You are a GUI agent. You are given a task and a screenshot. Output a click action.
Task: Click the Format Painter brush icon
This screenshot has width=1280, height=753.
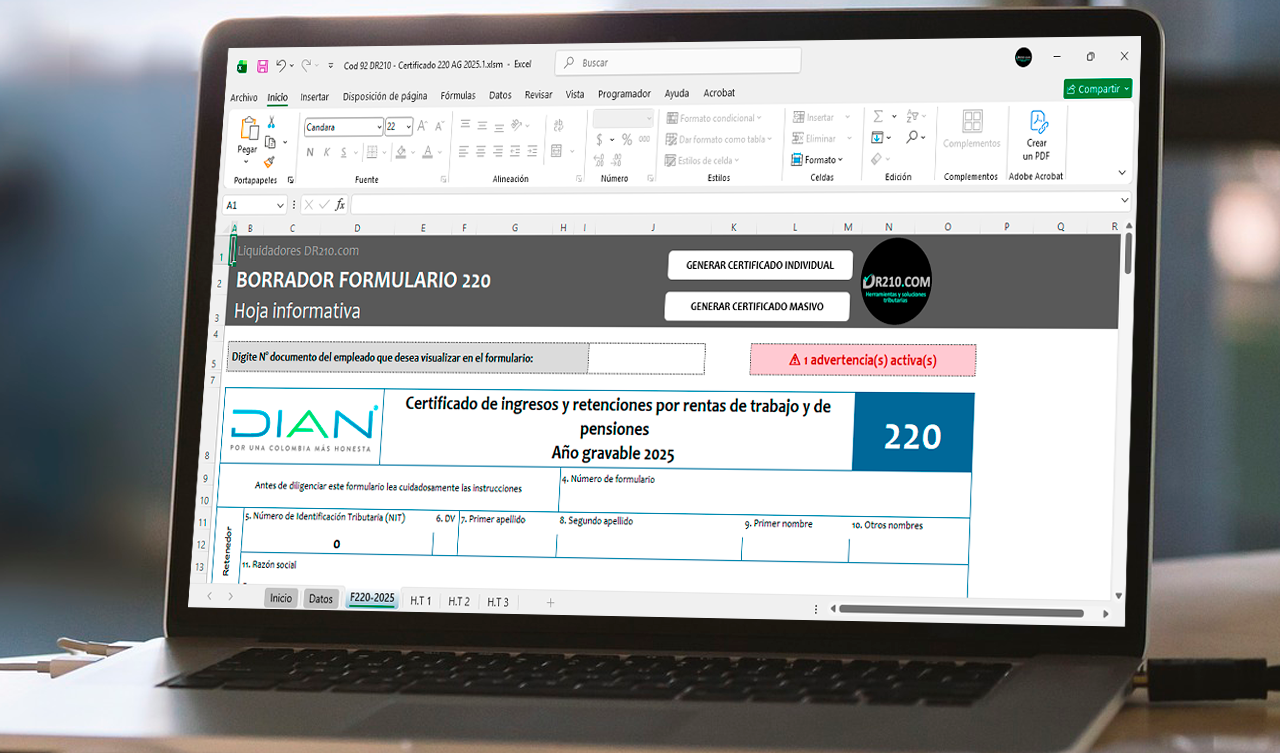270,161
